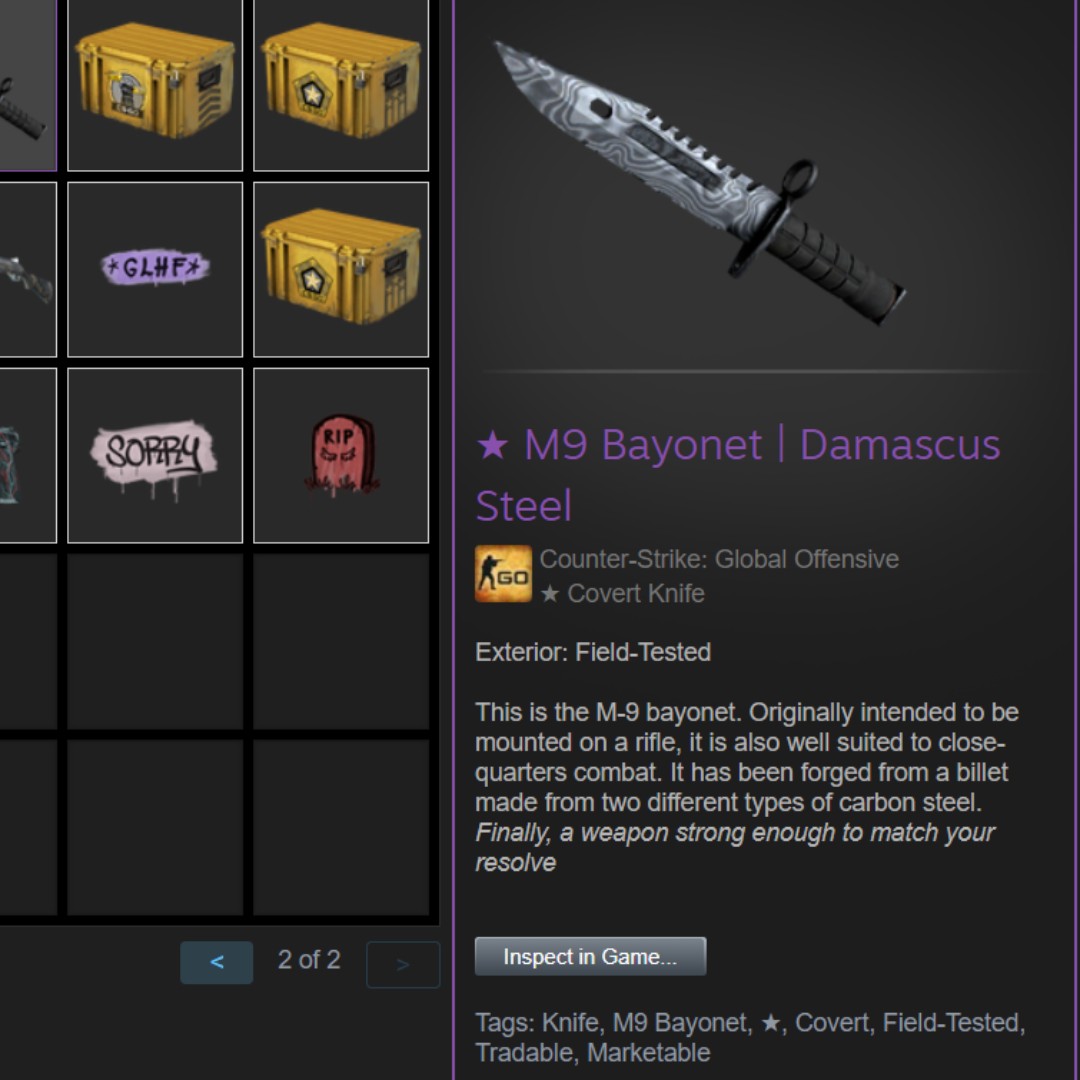Click the empty inventory slot below SORRY graffiti
The width and height of the screenshot is (1080, 1080).
coord(155,641)
